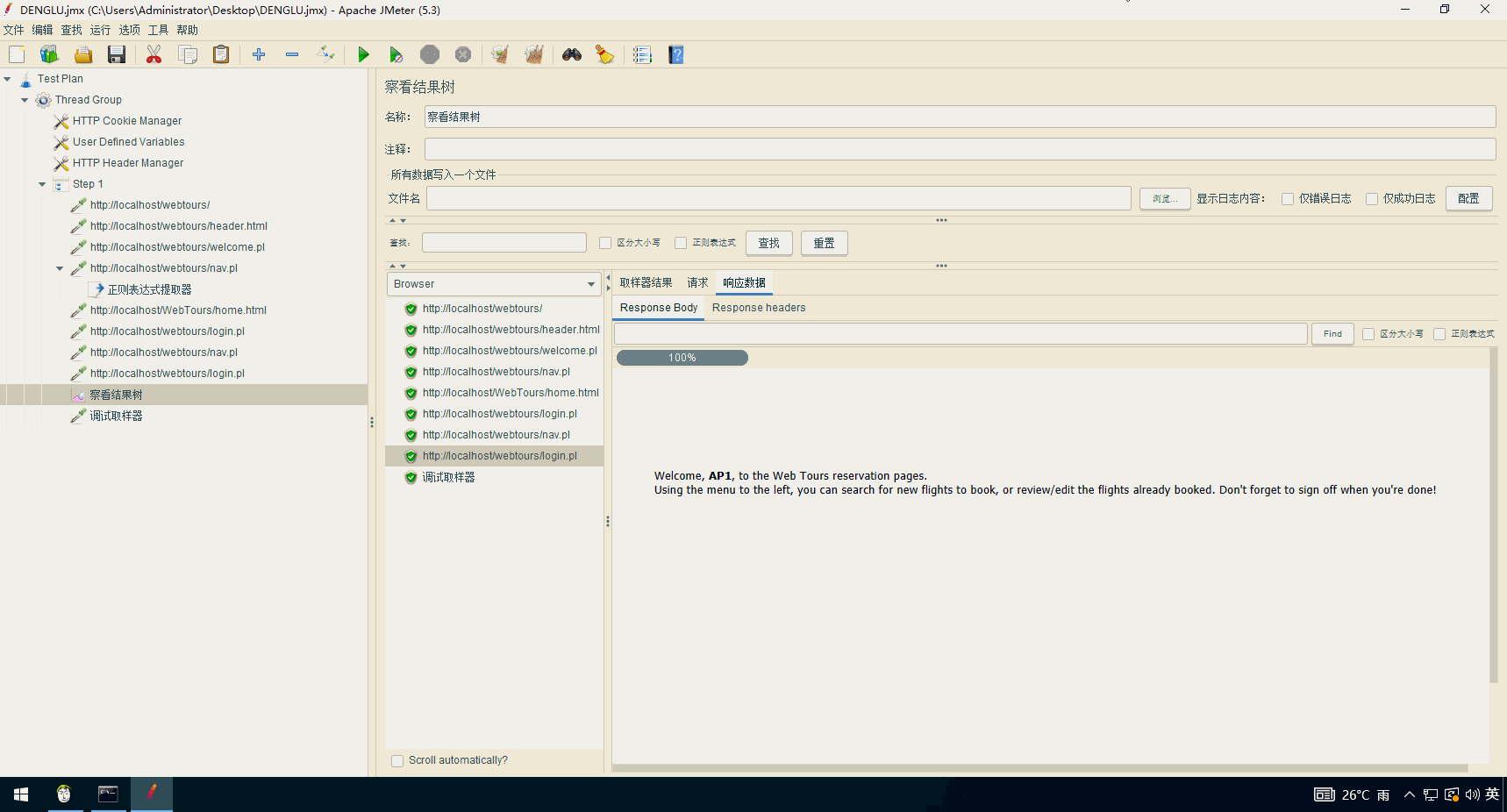Viewport: 1507px width, 812px height.
Task: Open the command prompt taskbar icon
Action: pos(108,794)
